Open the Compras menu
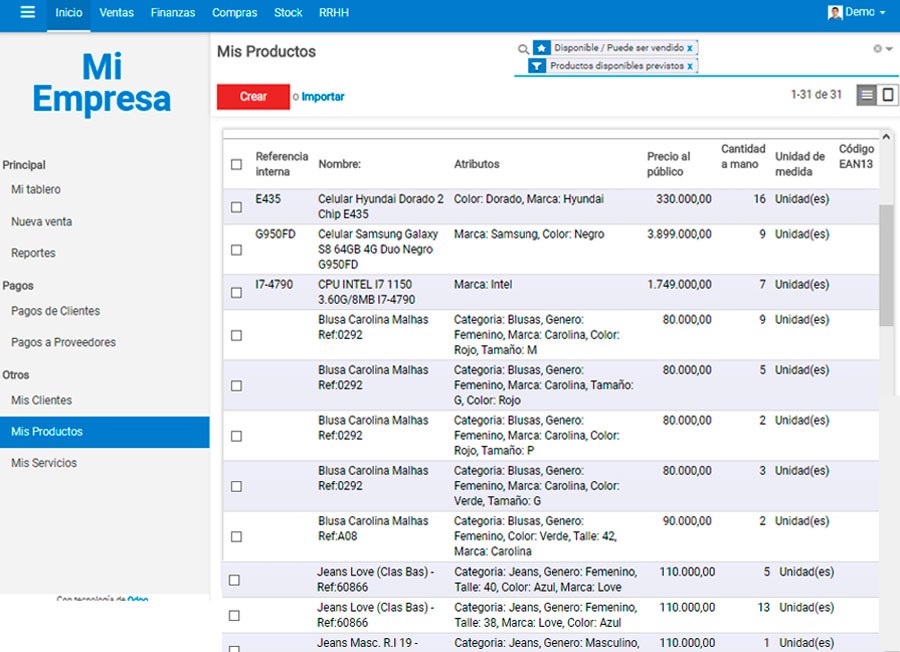 pos(235,13)
